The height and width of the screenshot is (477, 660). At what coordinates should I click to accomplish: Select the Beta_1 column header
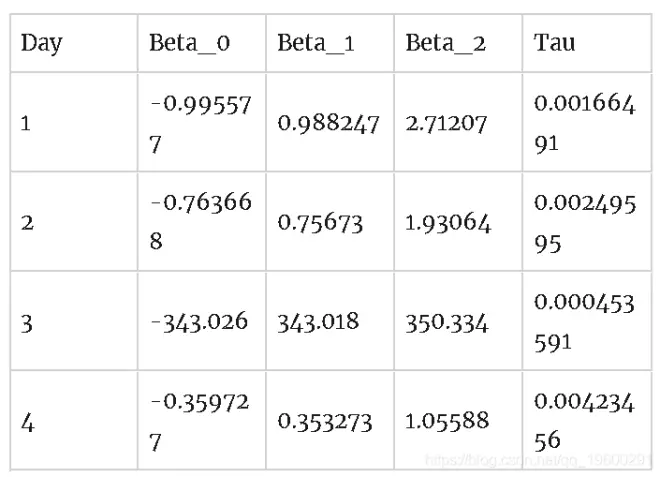click(316, 44)
